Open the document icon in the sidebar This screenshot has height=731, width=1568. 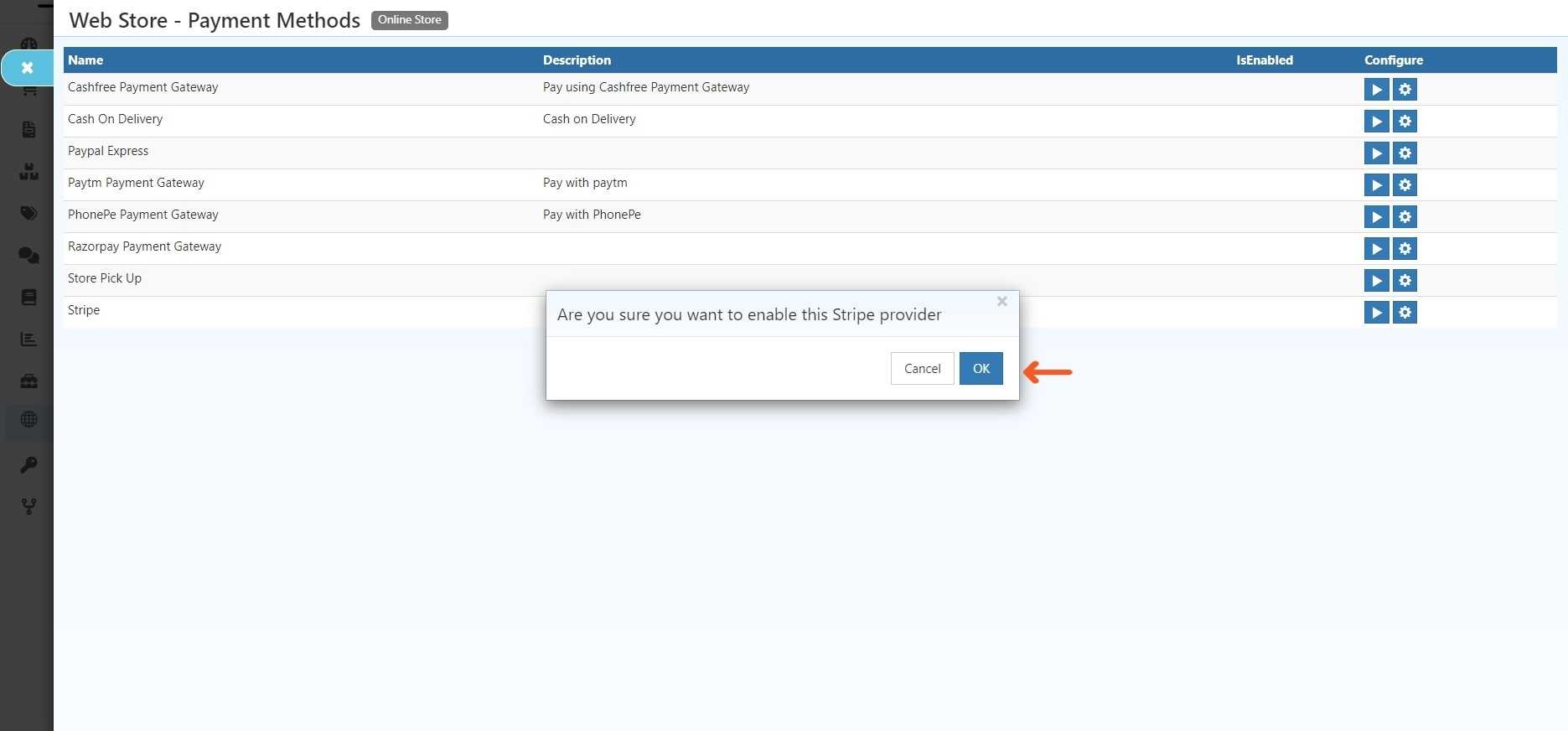click(28, 129)
